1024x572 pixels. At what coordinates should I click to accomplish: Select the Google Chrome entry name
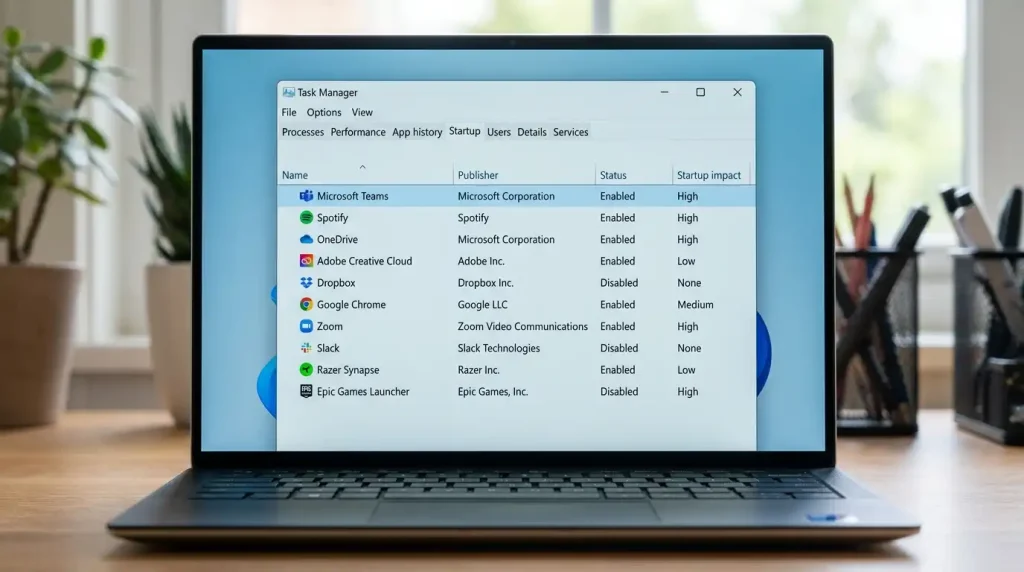351,304
